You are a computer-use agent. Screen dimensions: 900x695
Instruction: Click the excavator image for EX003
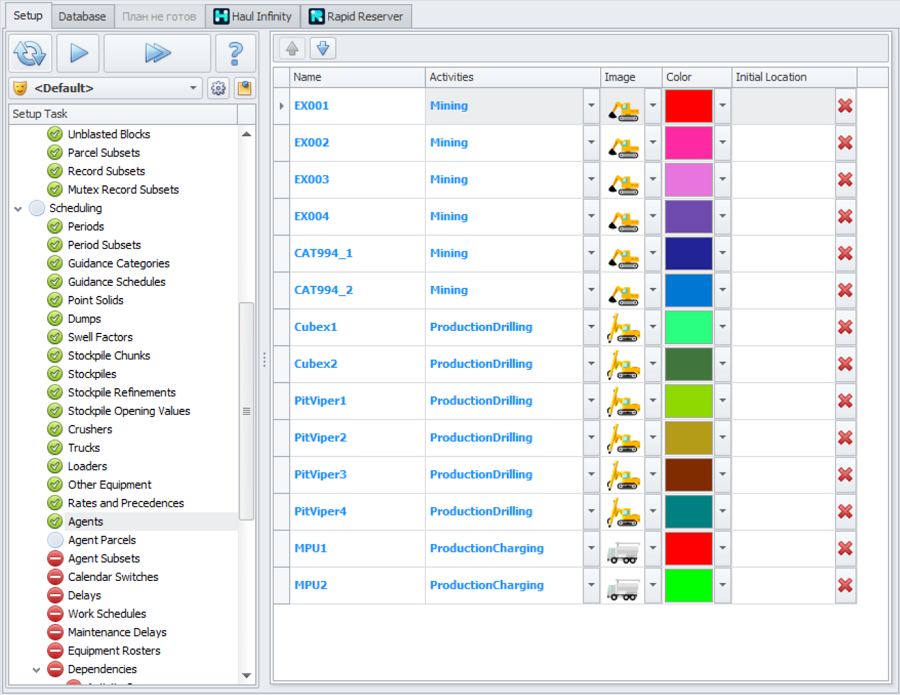pyautogui.click(x=624, y=180)
